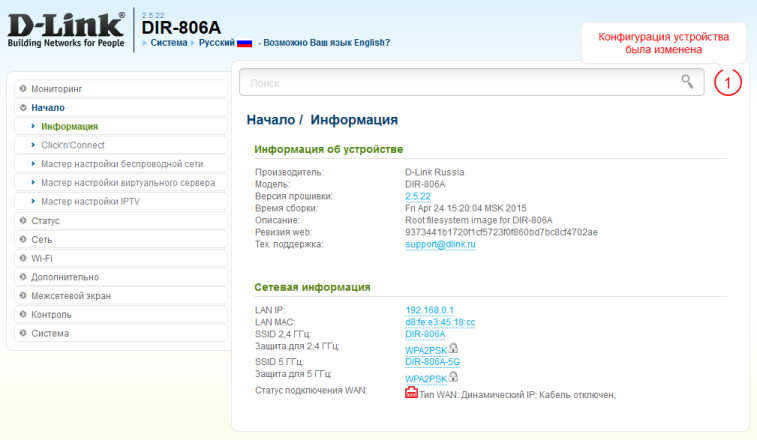Expand the Wi-Fi menu section
Viewport: 757px width, 440px height.
[x=121, y=258]
